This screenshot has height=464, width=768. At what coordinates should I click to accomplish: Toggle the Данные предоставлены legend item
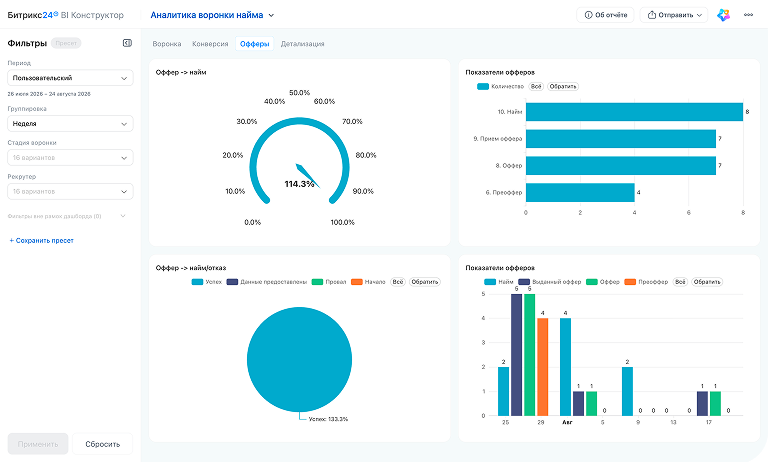click(266, 282)
